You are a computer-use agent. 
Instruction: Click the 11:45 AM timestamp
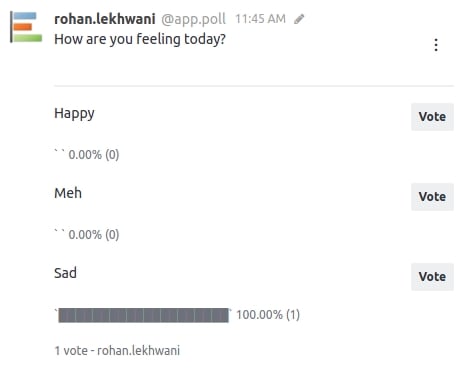click(x=260, y=19)
